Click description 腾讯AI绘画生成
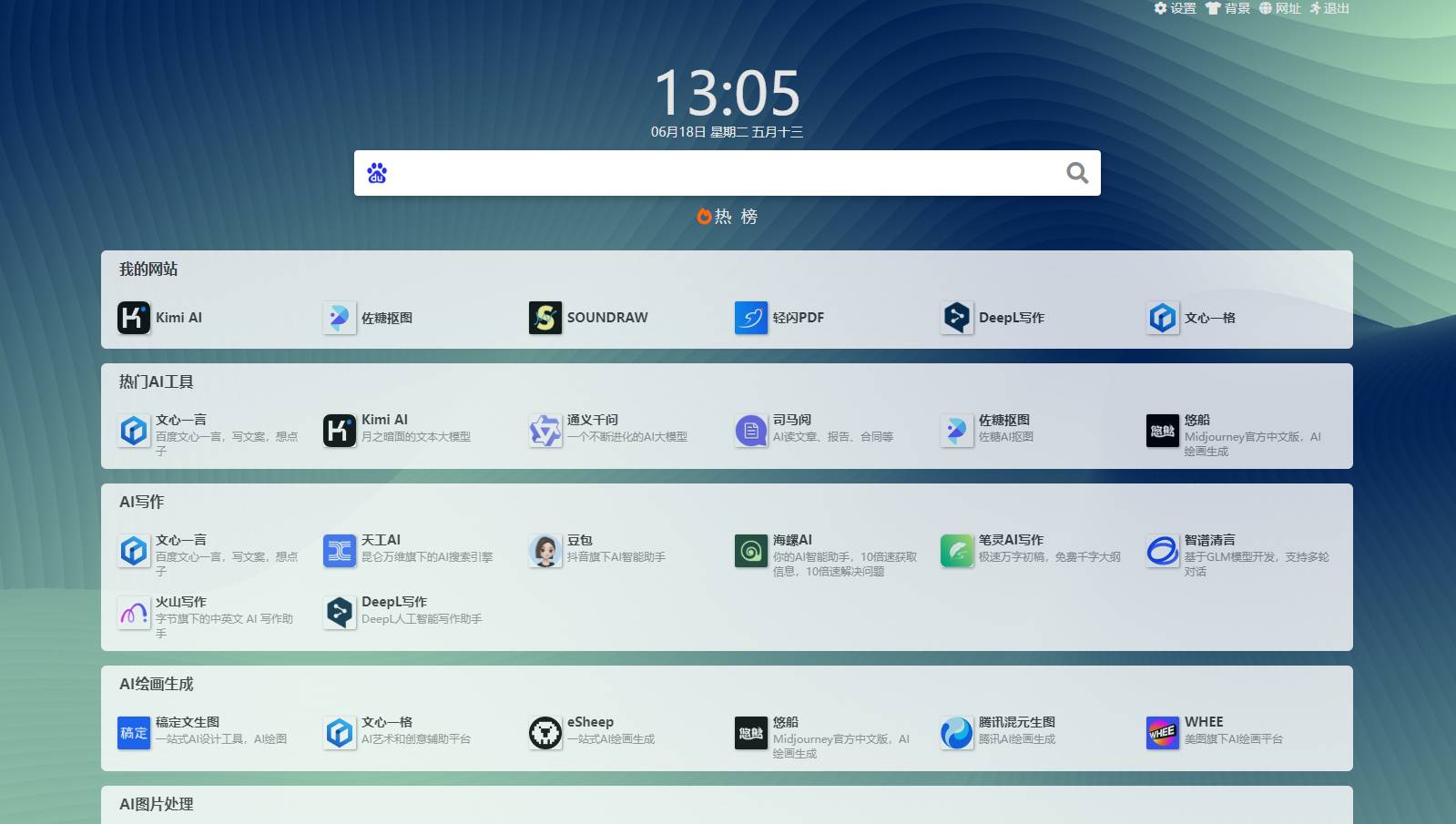1456x824 pixels. pos(1017,739)
